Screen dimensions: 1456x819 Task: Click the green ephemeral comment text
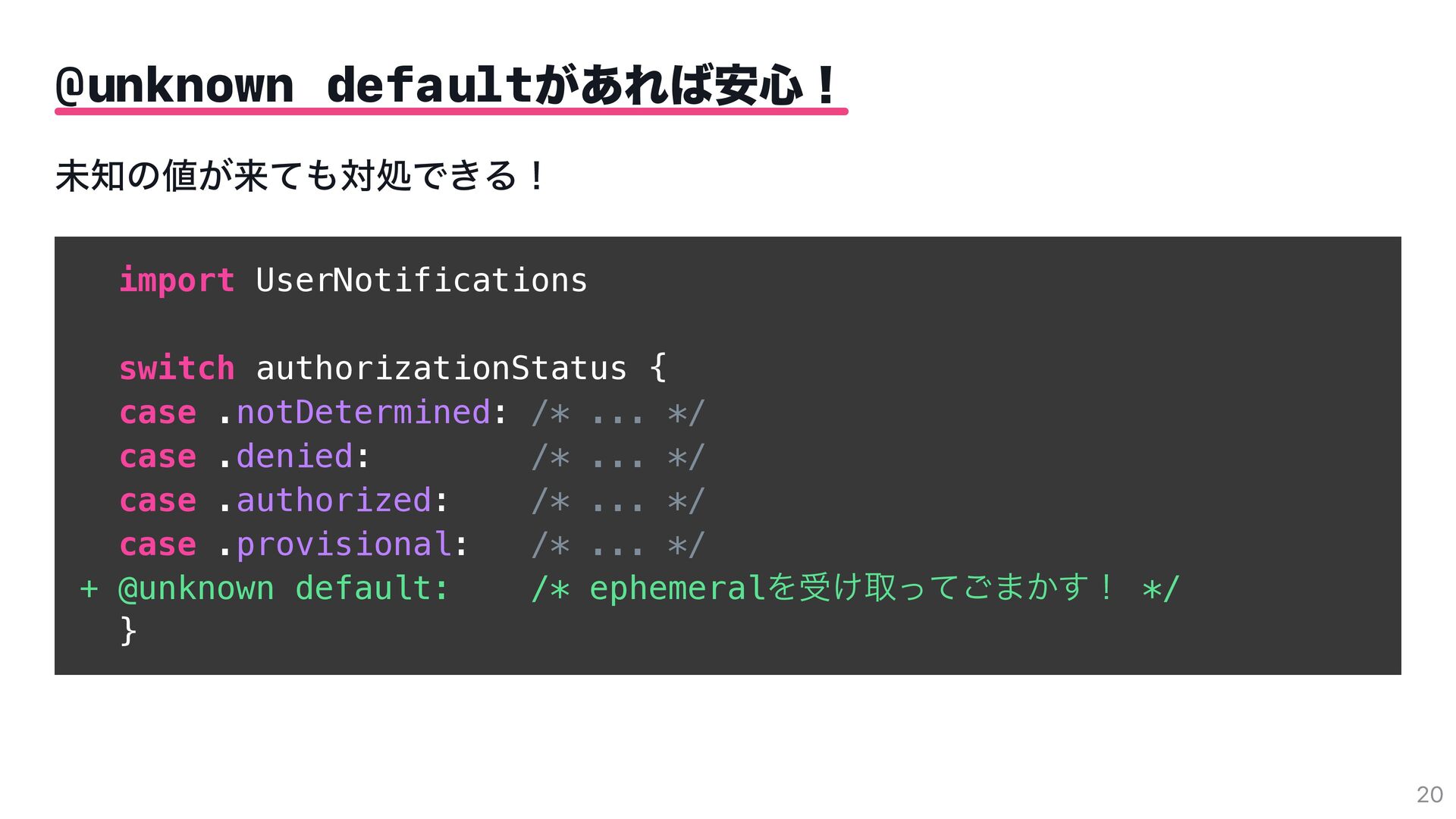point(855,588)
